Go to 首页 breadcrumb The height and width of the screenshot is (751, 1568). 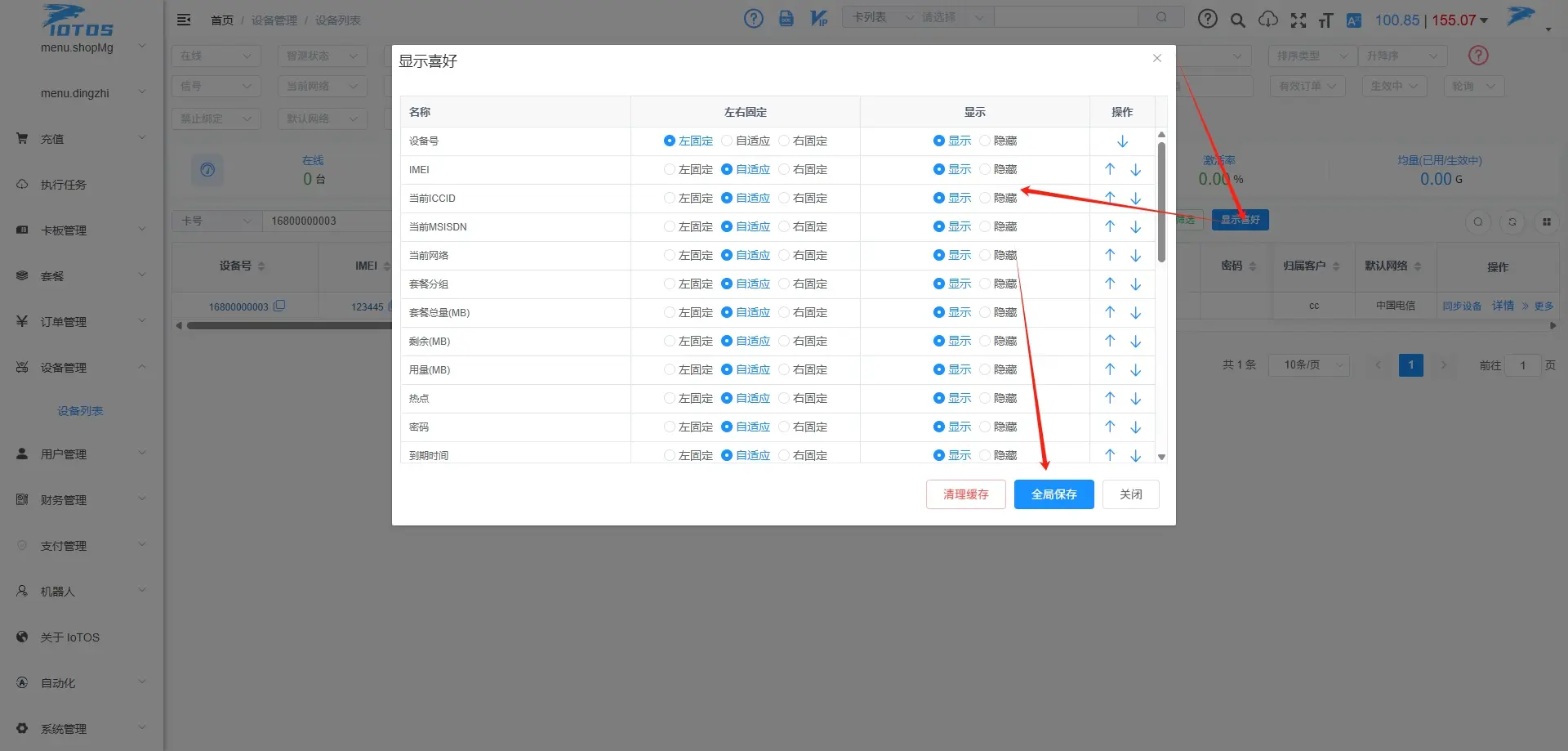coord(222,20)
